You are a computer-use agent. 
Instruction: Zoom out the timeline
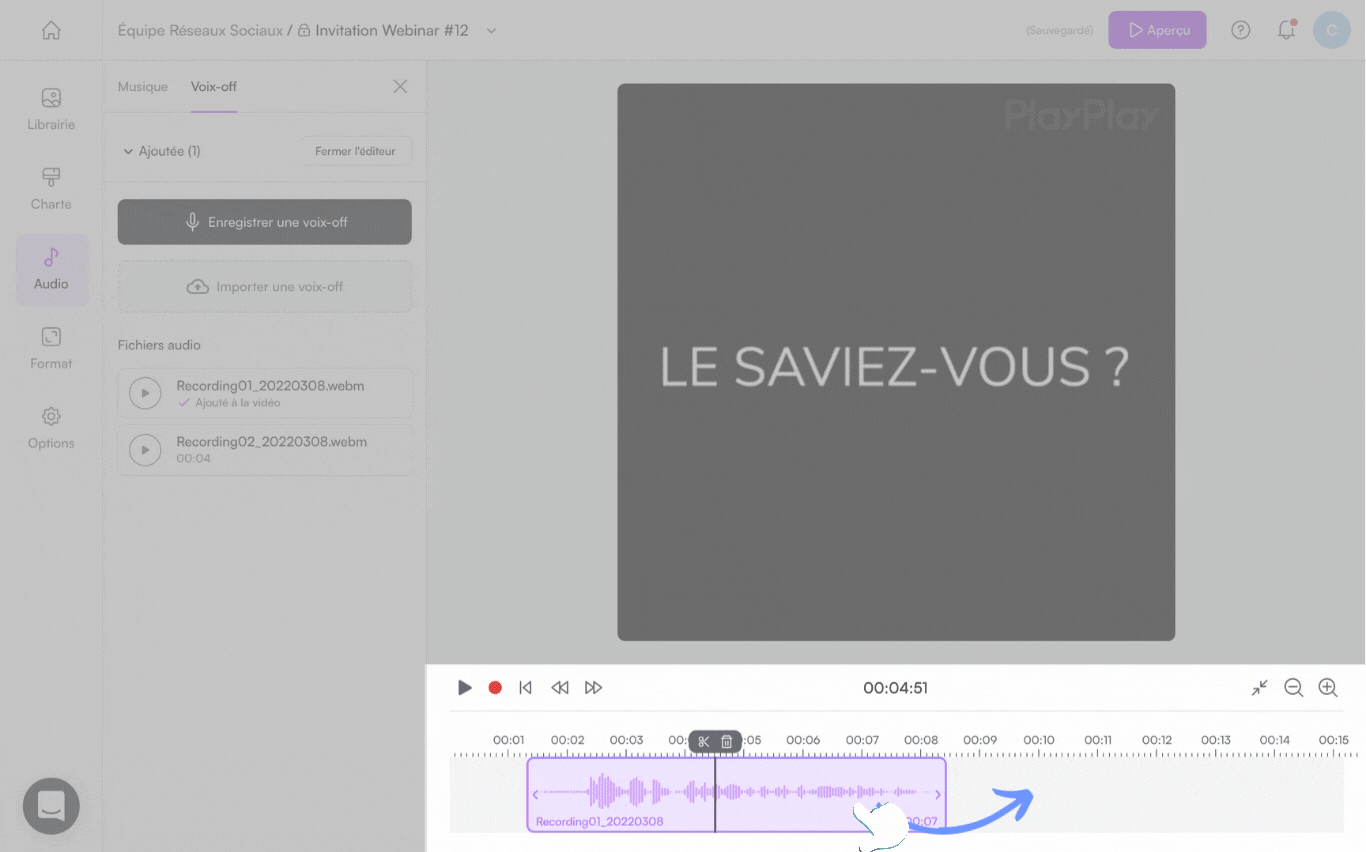1293,688
